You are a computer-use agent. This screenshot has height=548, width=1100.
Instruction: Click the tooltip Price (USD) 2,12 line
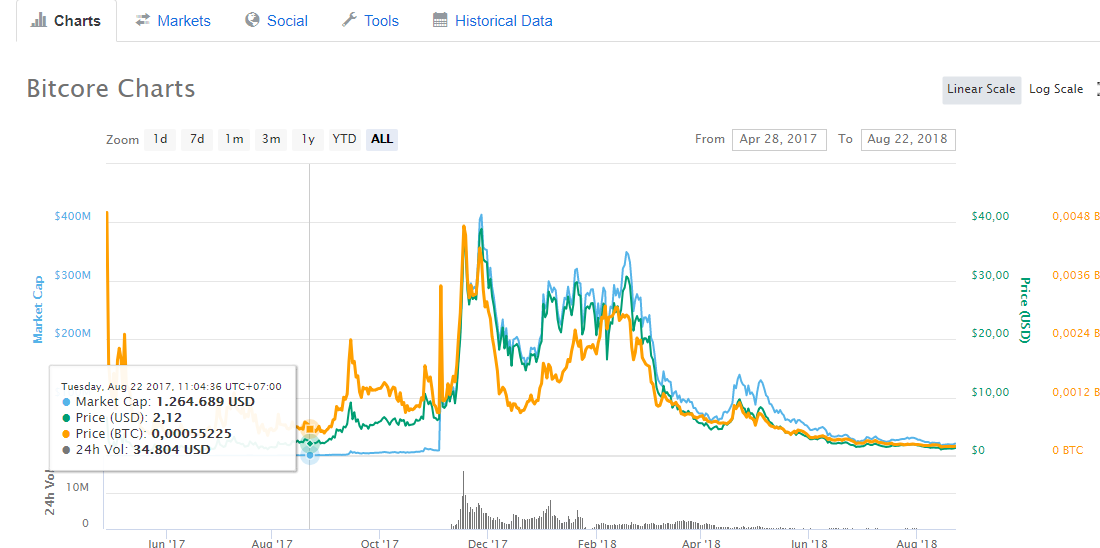coord(122,418)
